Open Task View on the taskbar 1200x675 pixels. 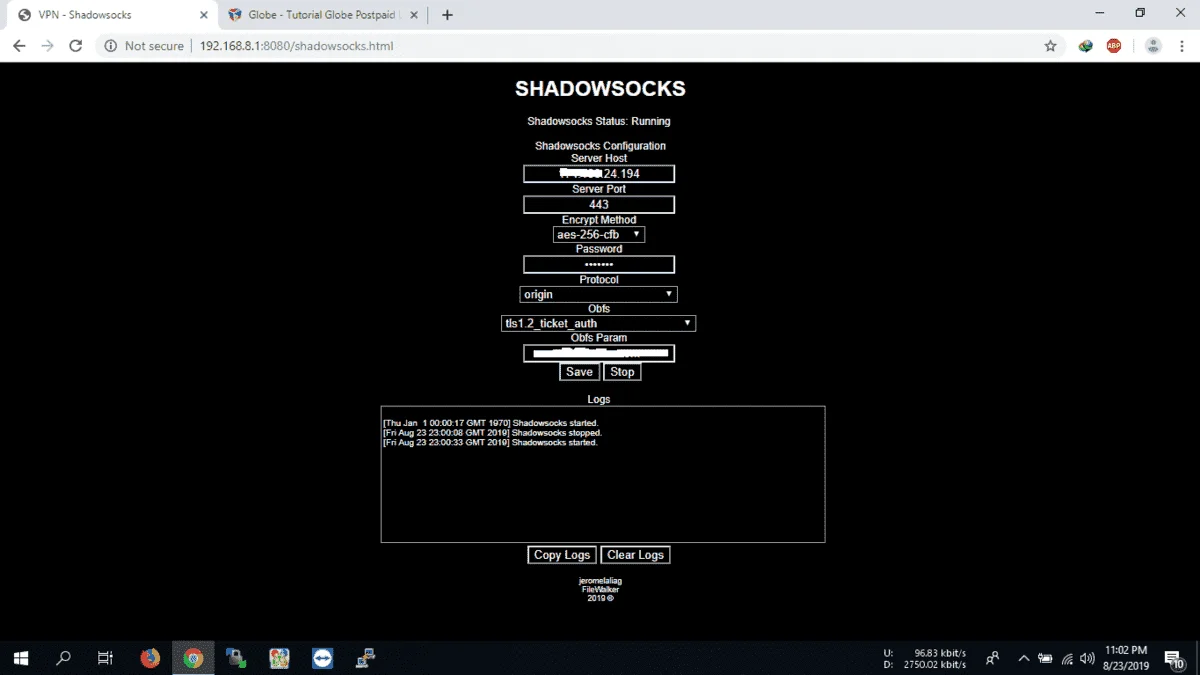pyautogui.click(x=105, y=658)
